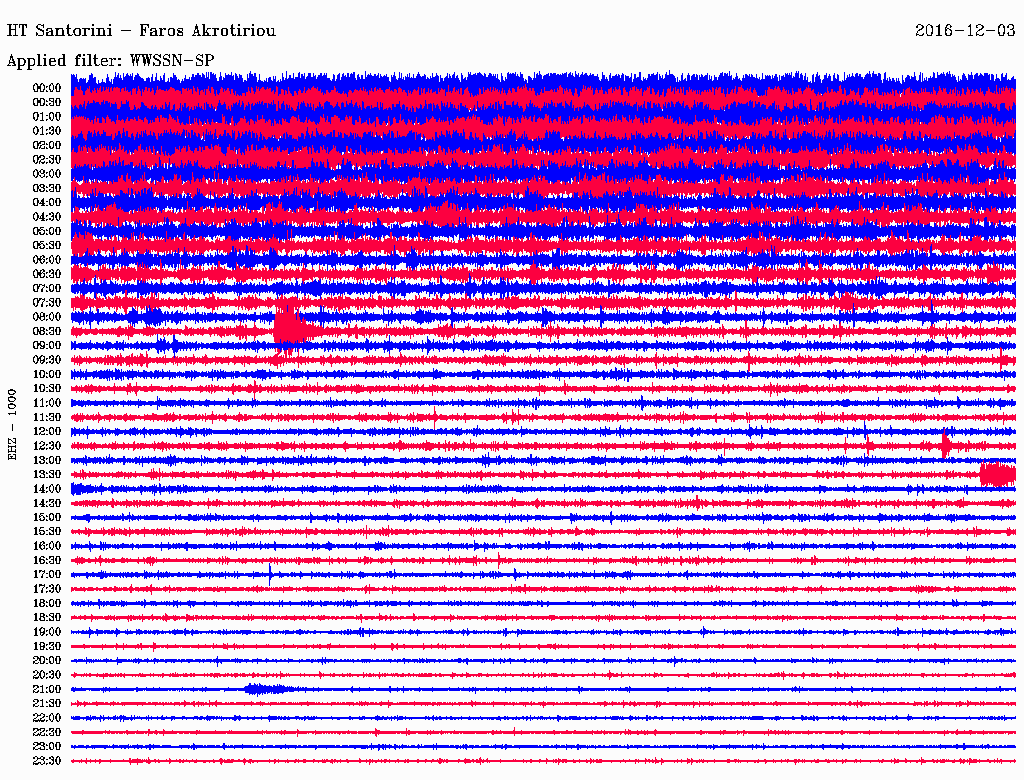1024x780 pixels.
Task: Click the 08:30 time label
Action: [47, 332]
